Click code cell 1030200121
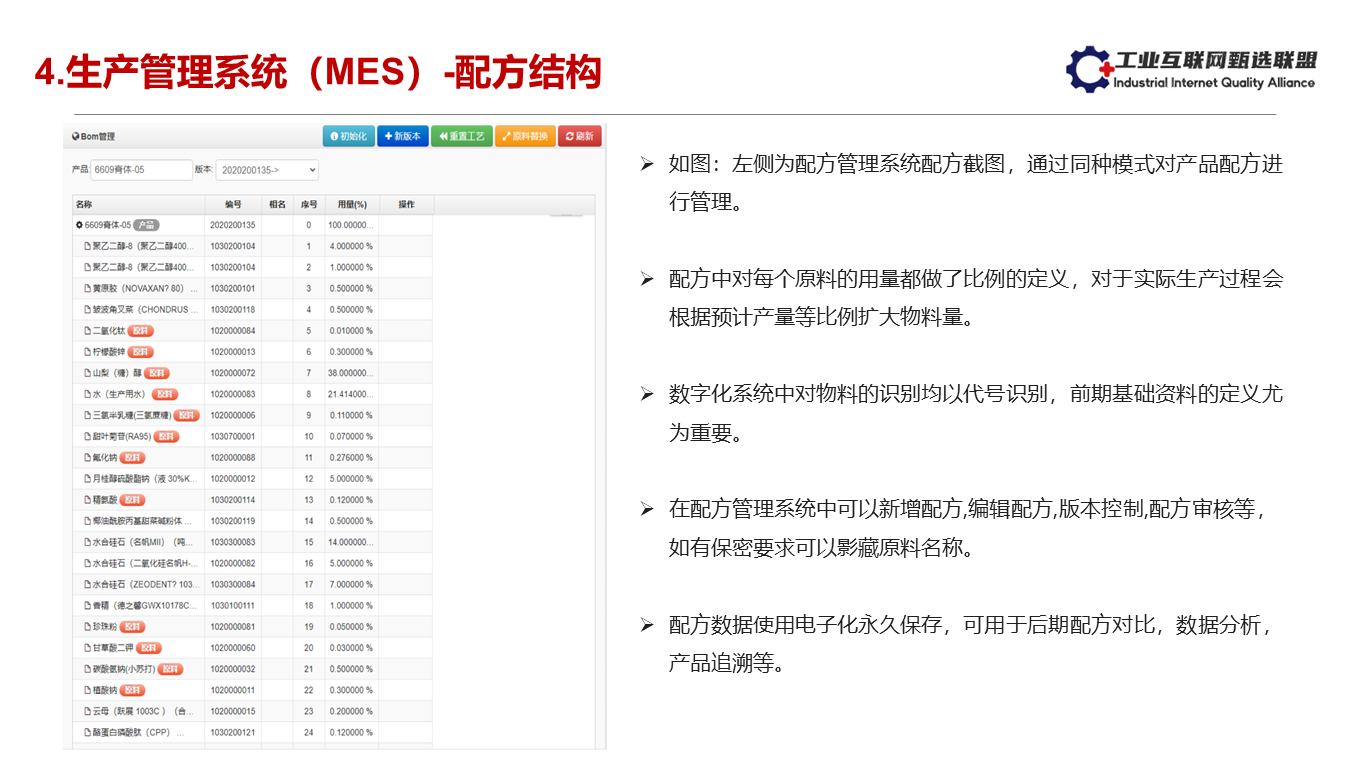1350x759 pixels. (x=233, y=733)
